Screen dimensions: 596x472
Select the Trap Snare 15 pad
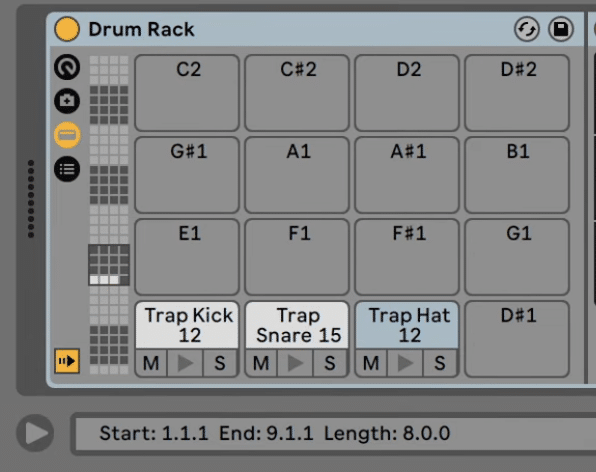point(297,325)
